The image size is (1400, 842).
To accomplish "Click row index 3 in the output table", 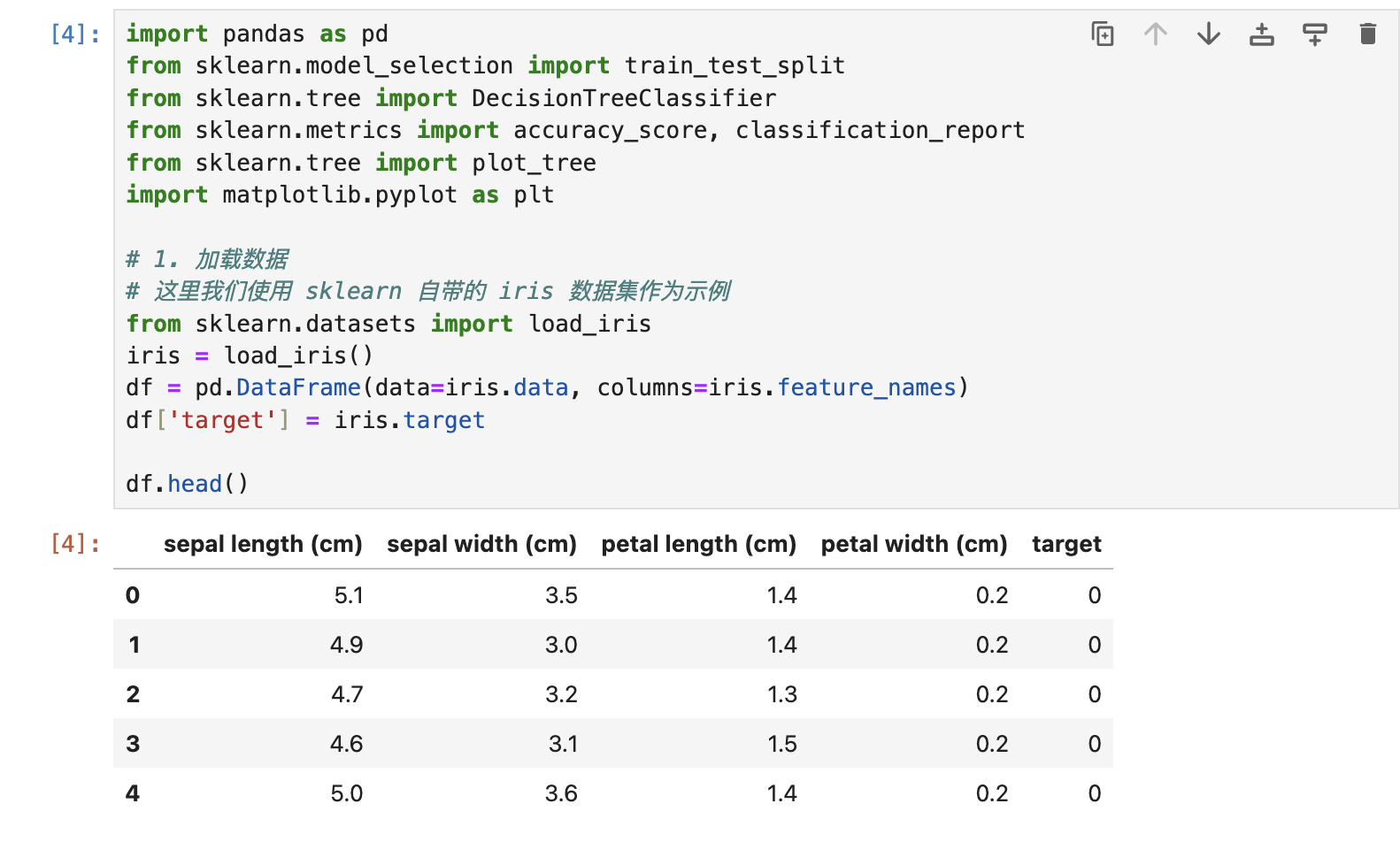I will pyautogui.click(x=133, y=744).
